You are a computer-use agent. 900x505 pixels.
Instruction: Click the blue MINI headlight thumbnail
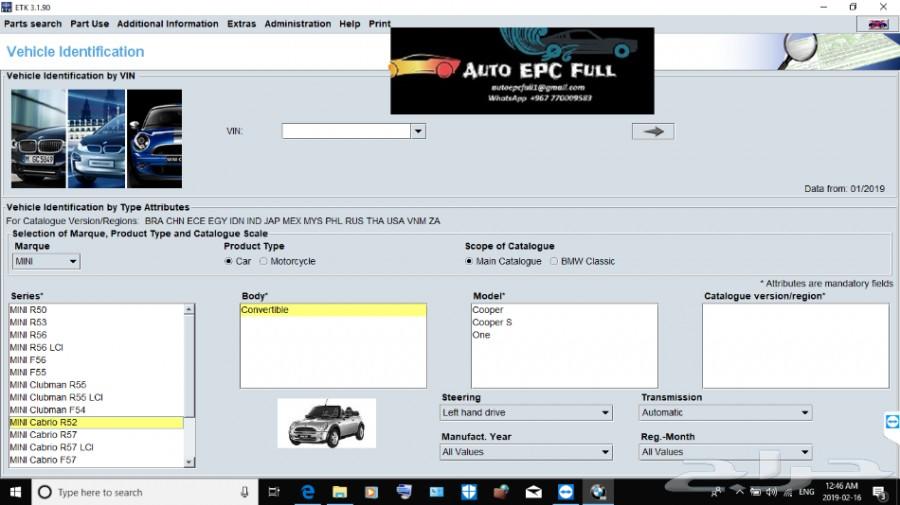[x=154, y=138]
